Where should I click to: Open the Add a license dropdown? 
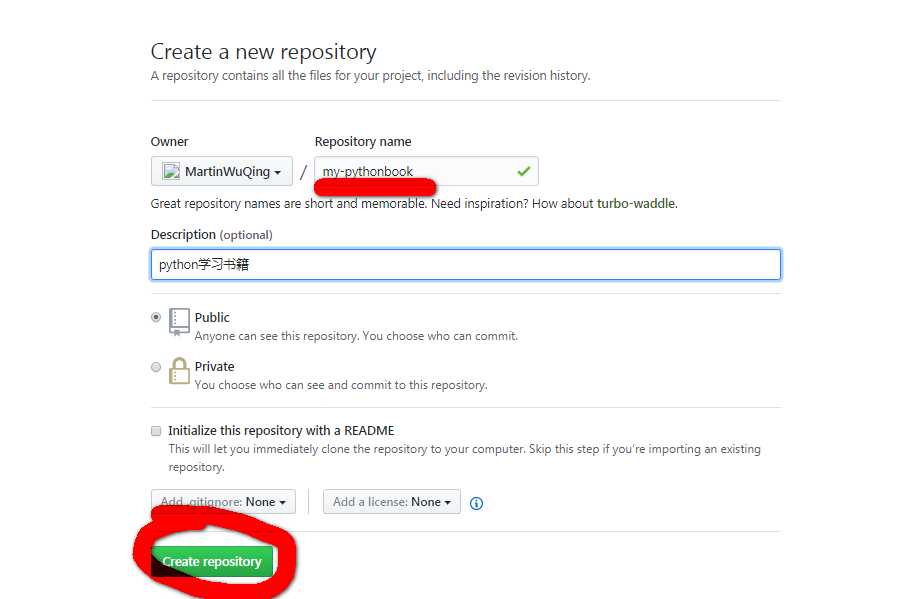click(x=392, y=502)
